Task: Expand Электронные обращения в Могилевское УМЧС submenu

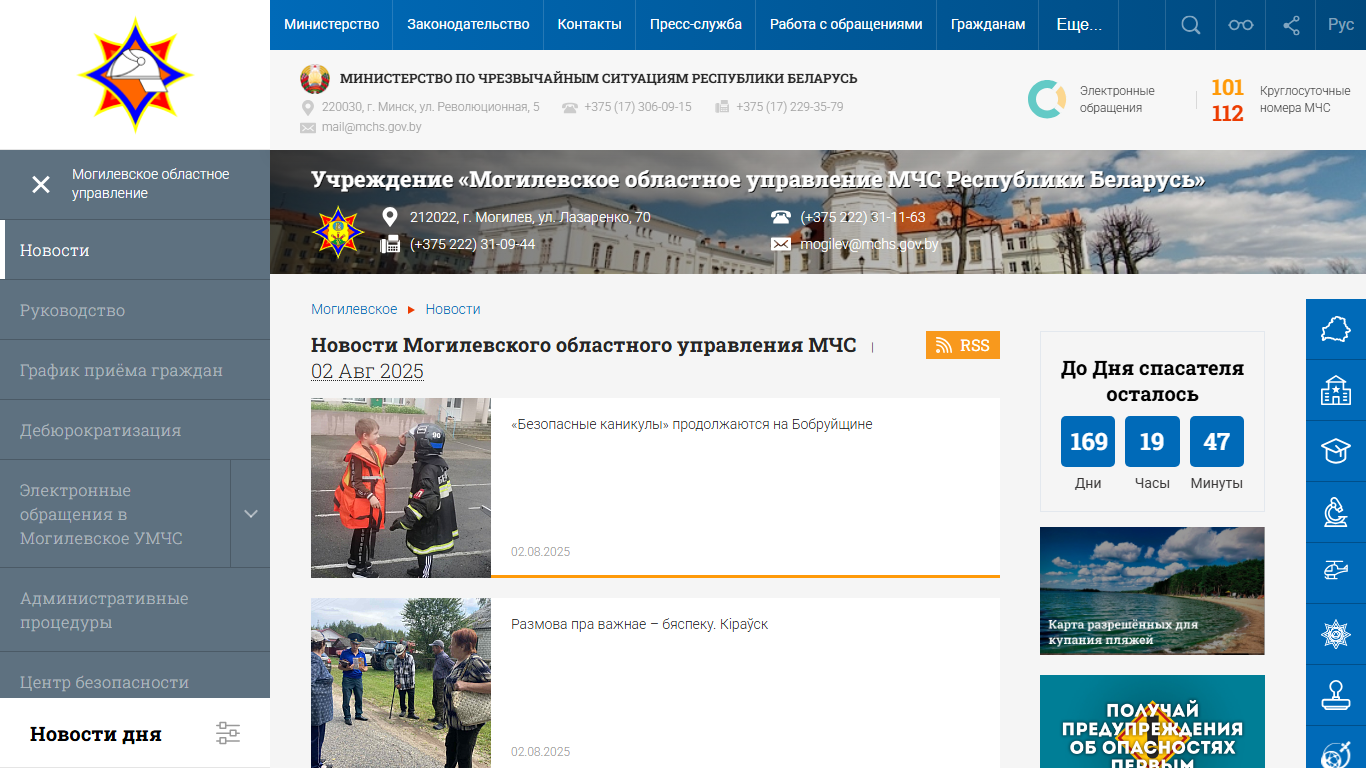Action: coord(250,514)
